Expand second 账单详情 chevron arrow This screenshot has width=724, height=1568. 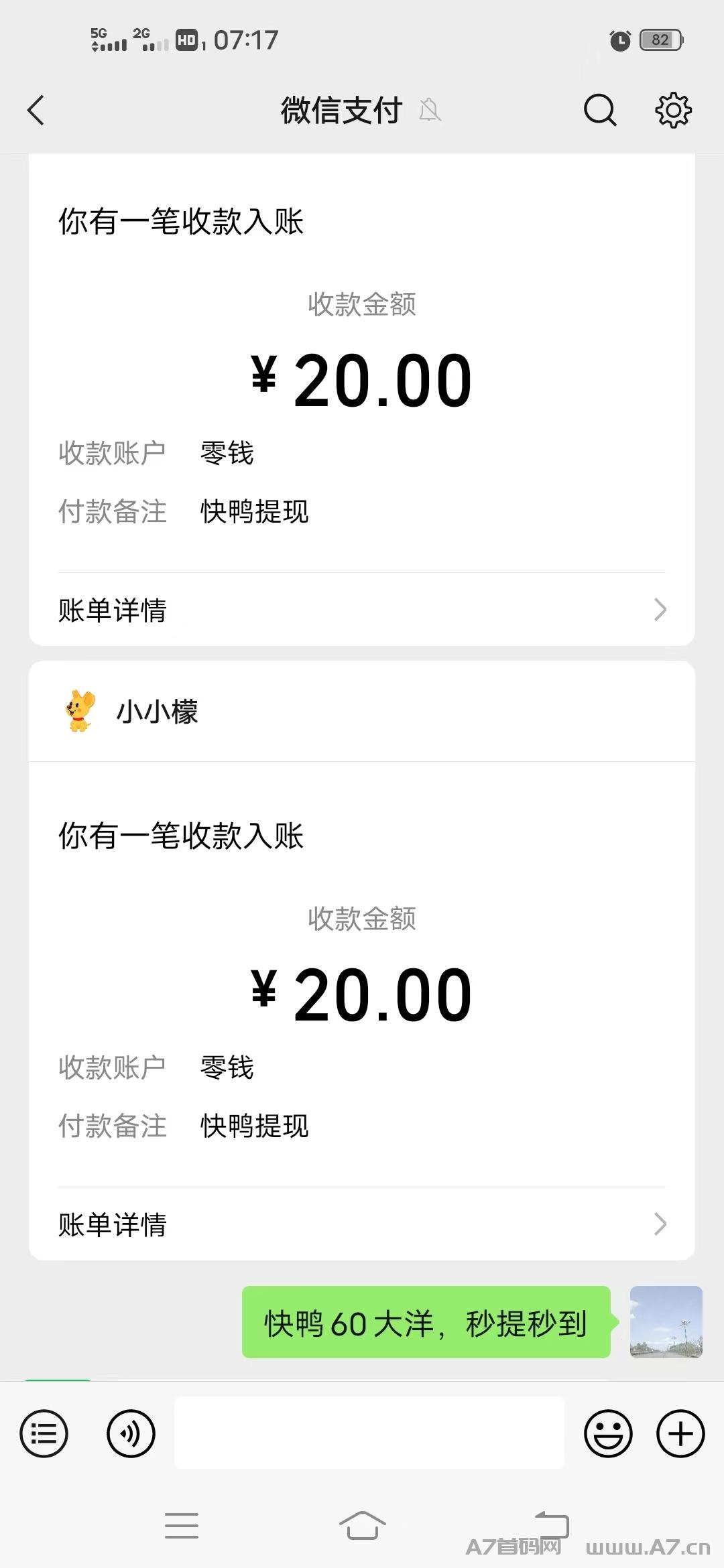[x=660, y=1224]
